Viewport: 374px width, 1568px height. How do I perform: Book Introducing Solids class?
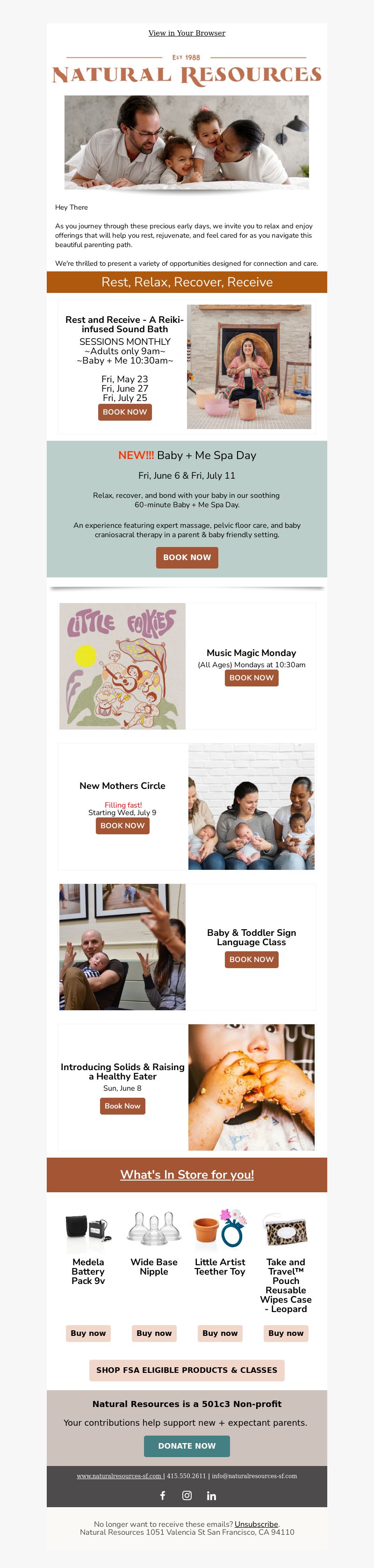tap(122, 1106)
